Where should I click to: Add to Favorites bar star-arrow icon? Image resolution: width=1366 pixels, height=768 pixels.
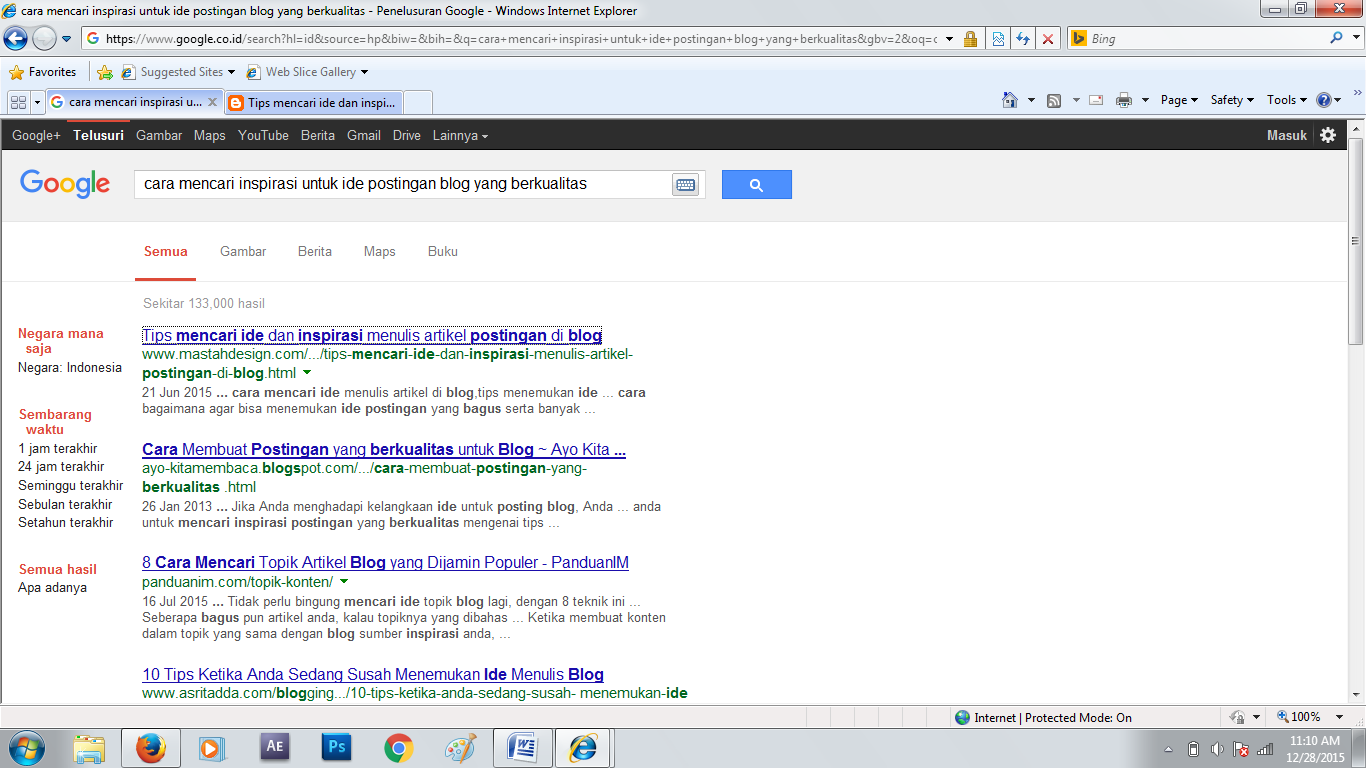click(105, 72)
